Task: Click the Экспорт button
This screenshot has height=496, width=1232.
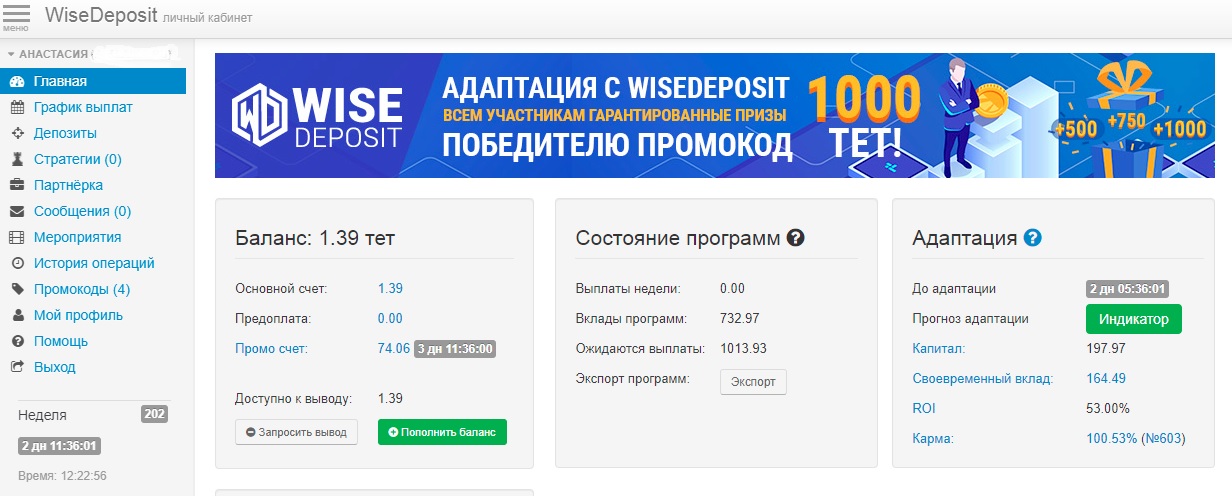Action: tap(753, 382)
